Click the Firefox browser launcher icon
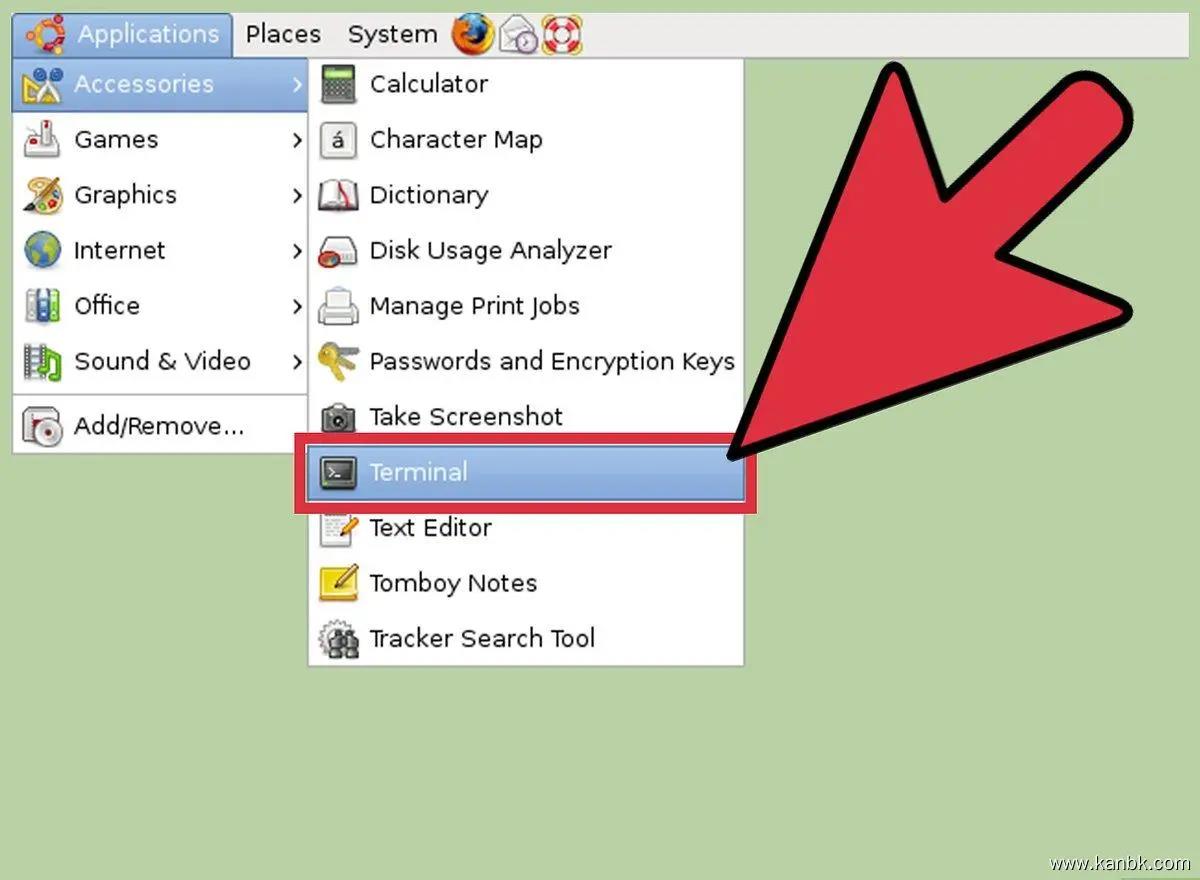The width and height of the screenshot is (1200, 880). 472,35
